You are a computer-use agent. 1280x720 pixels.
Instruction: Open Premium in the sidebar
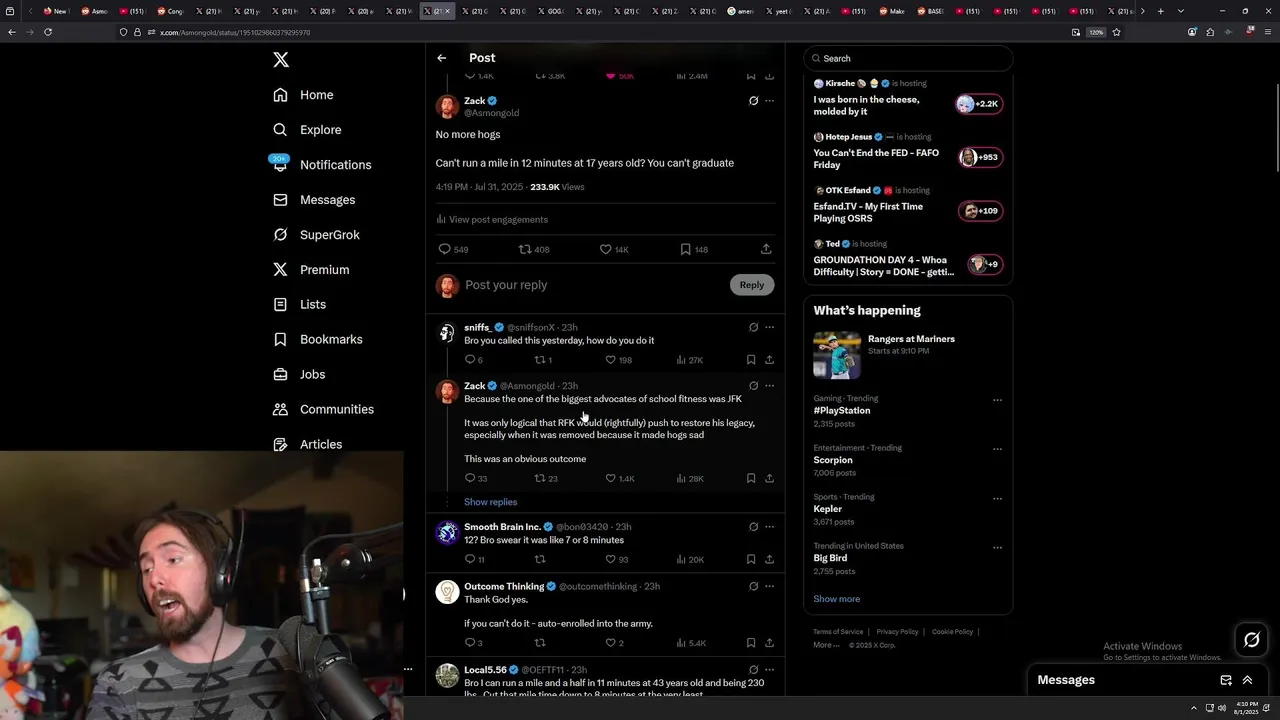pyautogui.click(x=311, y=270)
